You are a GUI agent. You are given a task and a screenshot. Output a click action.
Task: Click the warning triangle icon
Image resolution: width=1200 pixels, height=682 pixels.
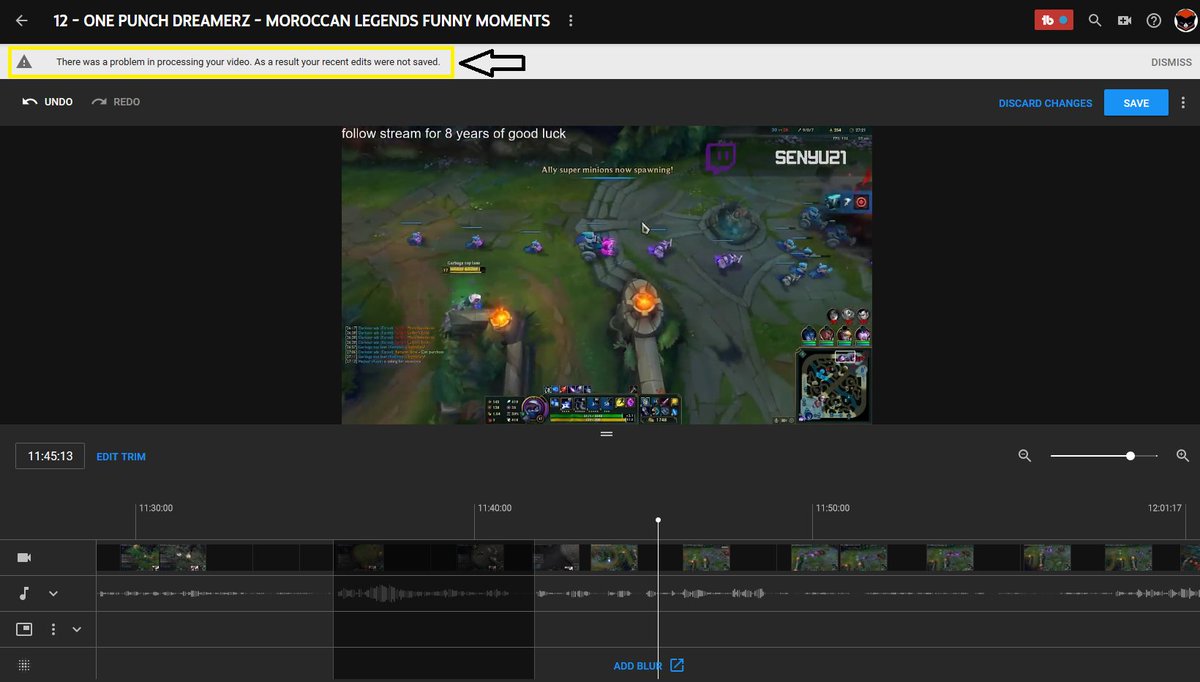24,62
